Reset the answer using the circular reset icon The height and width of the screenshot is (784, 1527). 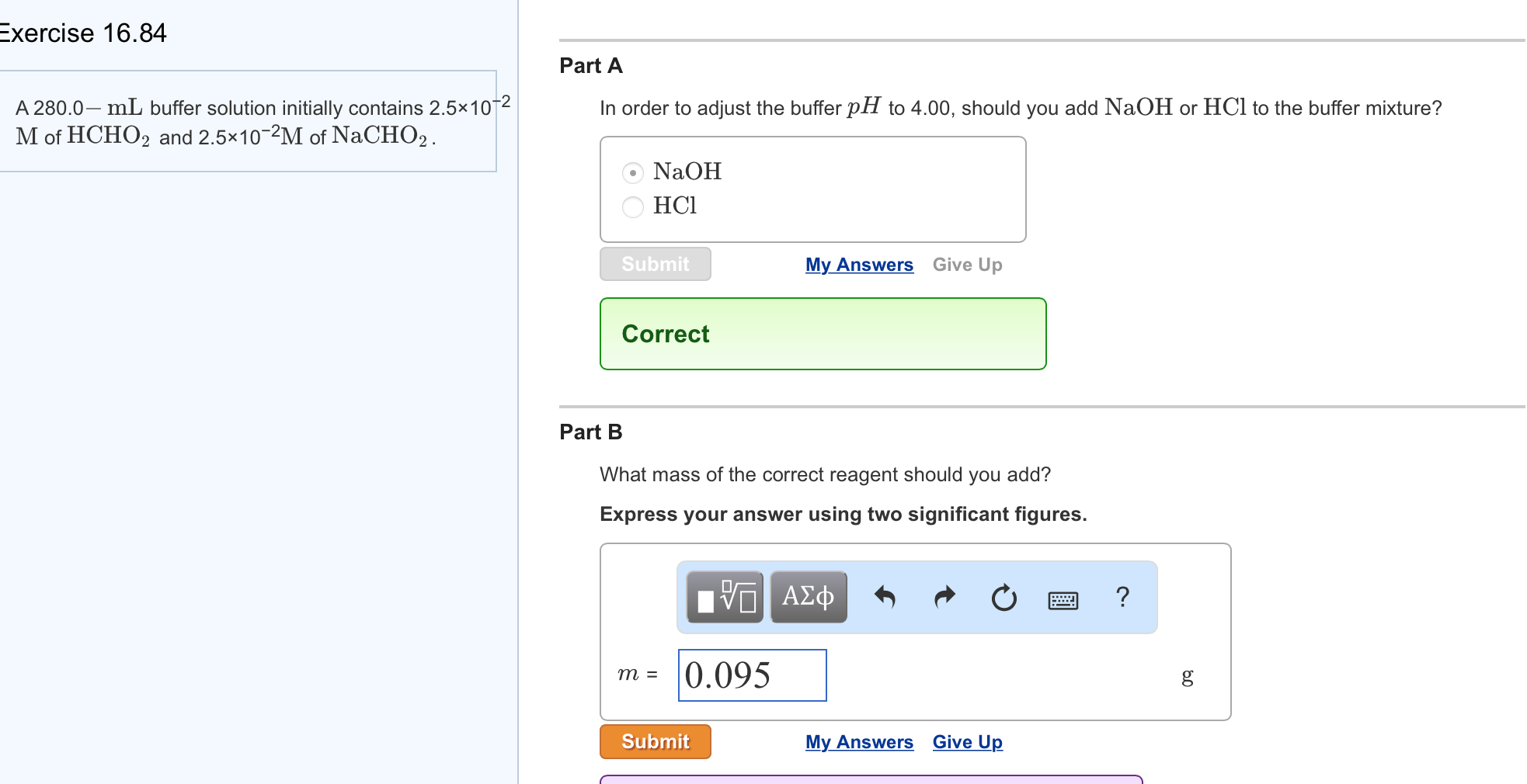[x=1004, y=596]
